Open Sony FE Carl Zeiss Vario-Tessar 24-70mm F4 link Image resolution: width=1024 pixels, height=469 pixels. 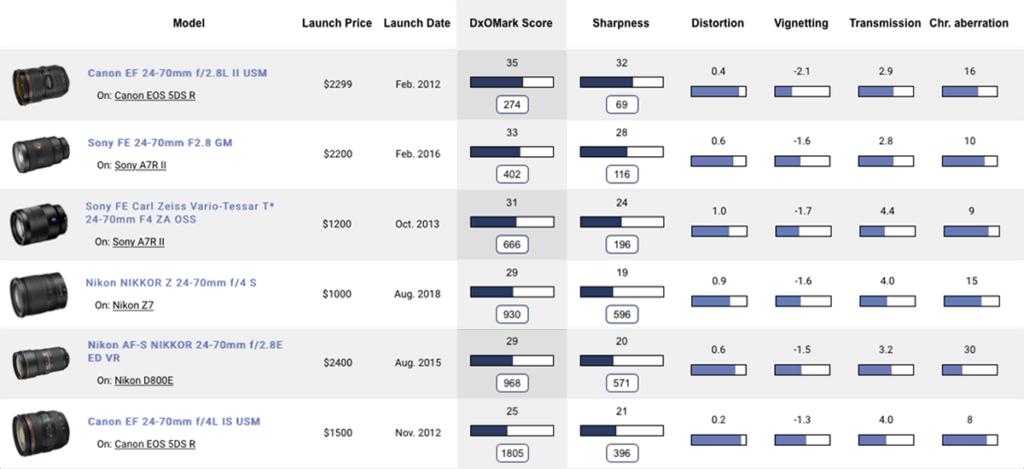coord(180,213)
